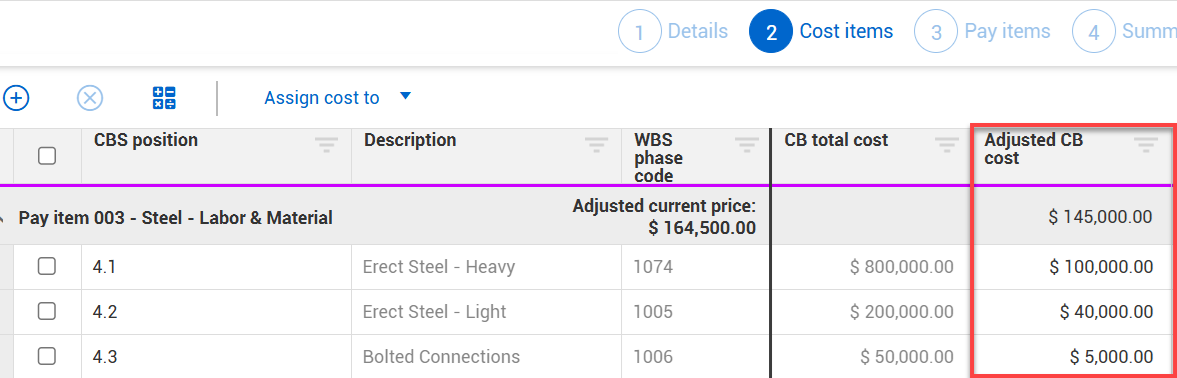Click the $ 40,000.00 adjusted cost cell
The height and width of the screenshot is (378, 1177).
tap(1072, 311)
